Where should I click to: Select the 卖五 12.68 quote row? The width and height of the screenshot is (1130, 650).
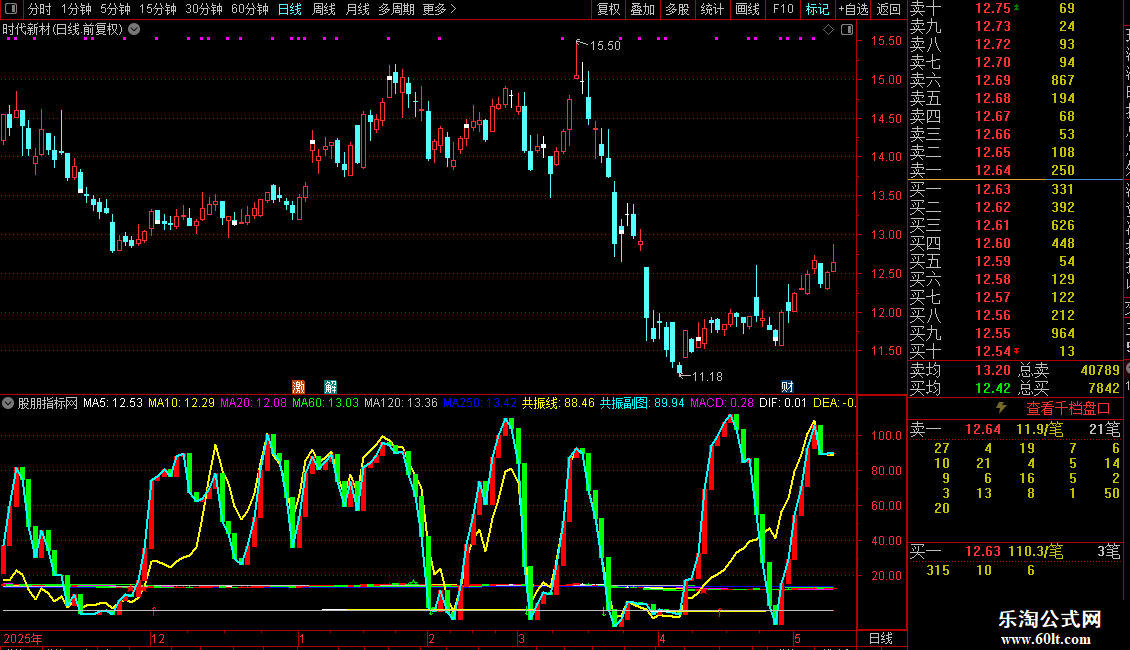[1016, 98]
